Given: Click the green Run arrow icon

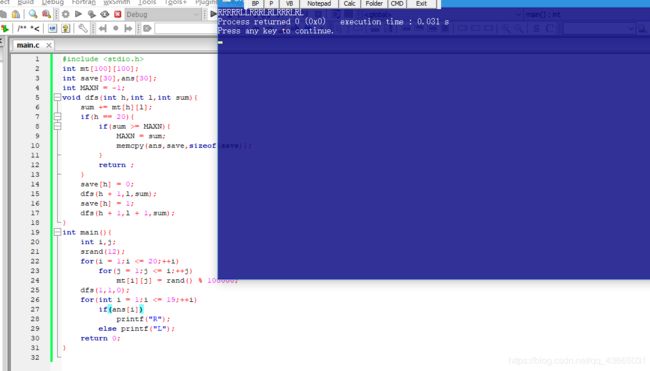Looking at the screenshot, I should (78, 14).
